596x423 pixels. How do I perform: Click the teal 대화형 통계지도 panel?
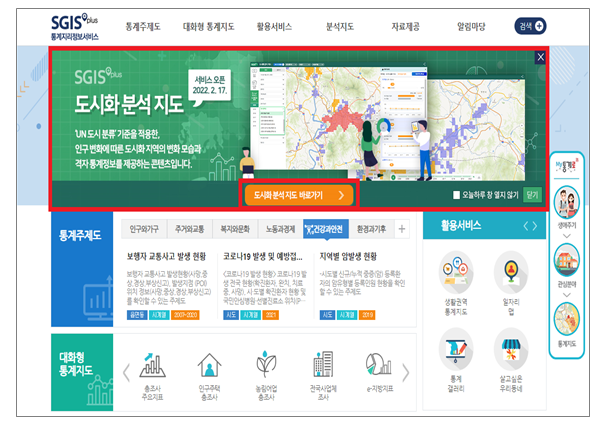click(x=82, y=372)
